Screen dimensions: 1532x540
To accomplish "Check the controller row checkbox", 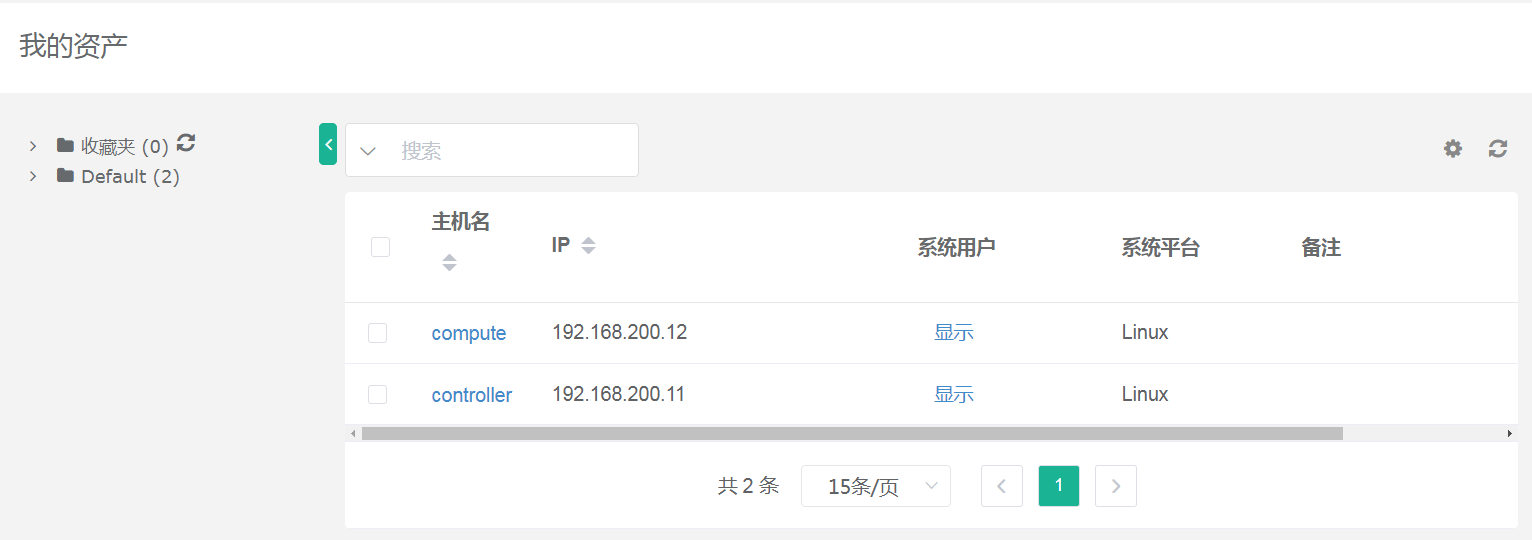I will coord(377,394).
